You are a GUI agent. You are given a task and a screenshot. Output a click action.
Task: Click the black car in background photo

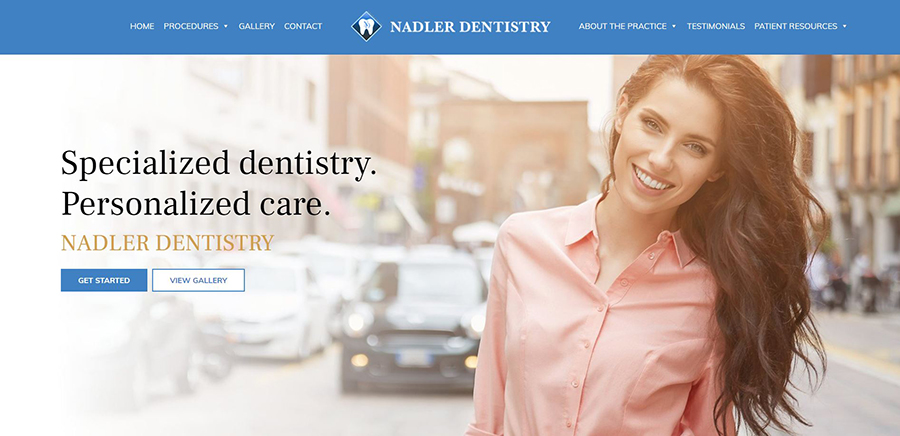(x=413, y=321)
